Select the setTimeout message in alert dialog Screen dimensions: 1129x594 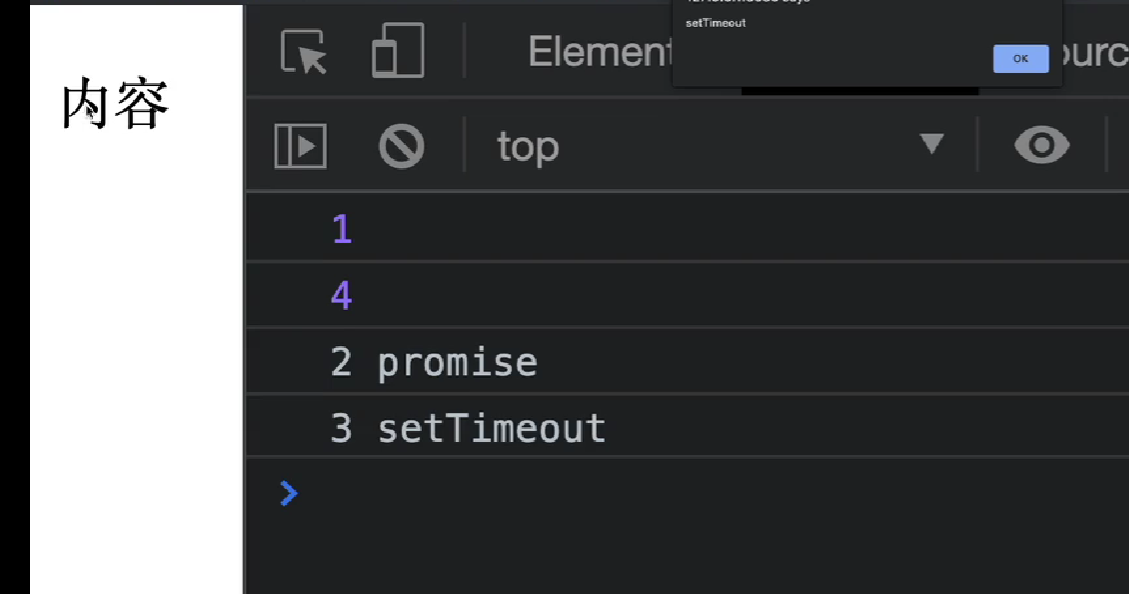[x=716, y=23]
